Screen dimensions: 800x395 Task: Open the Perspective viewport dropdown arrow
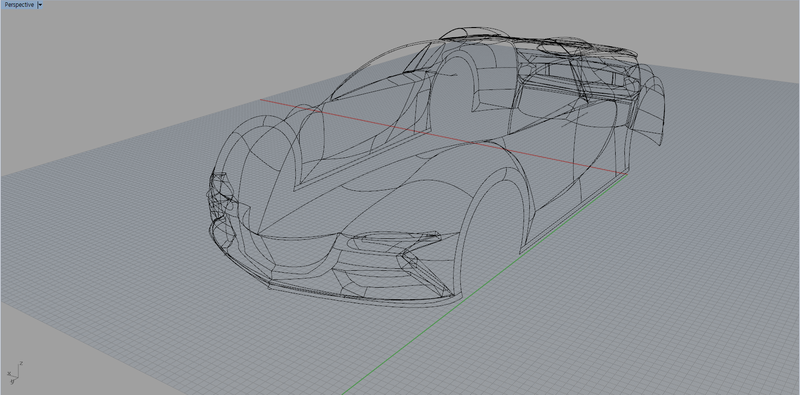(40, 5)
